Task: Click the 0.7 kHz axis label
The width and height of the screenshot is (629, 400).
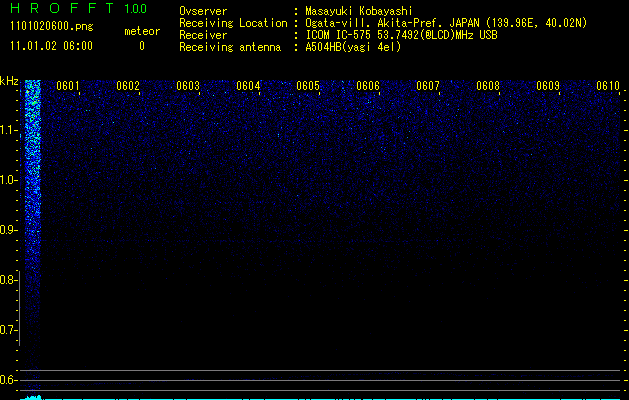Action: coord(9,330)
